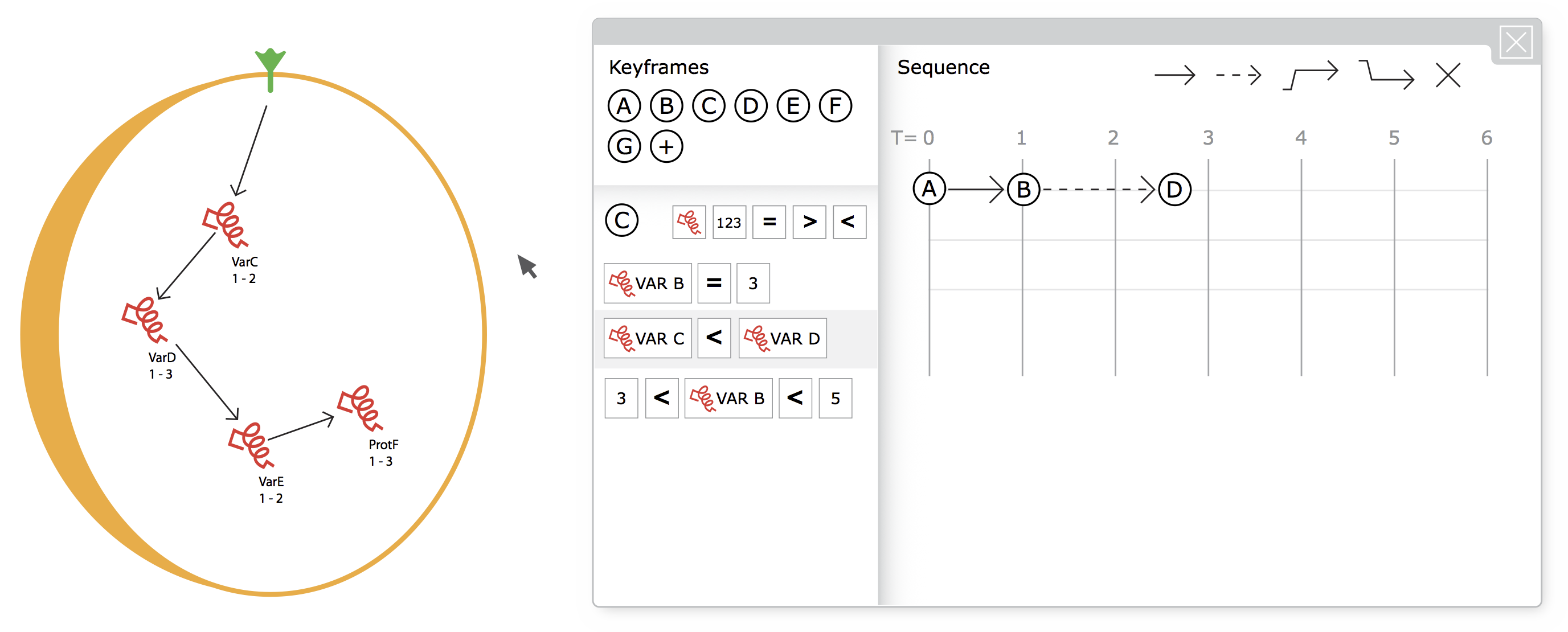
Task: Insert equals operator from editor toolbar
Action: point(769,222)
